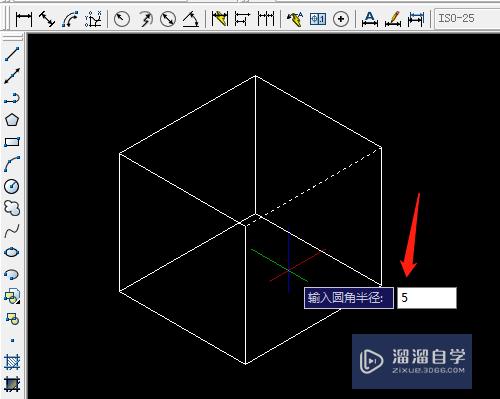Open the Tolerance dialog icon
Viewport: 500px width, 399px height.
[x=318, y=19]
